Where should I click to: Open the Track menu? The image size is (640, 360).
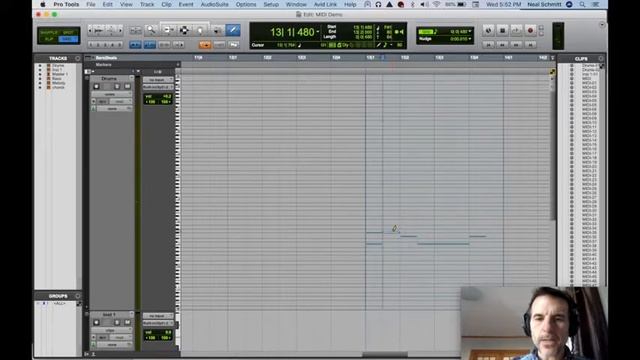147,4
